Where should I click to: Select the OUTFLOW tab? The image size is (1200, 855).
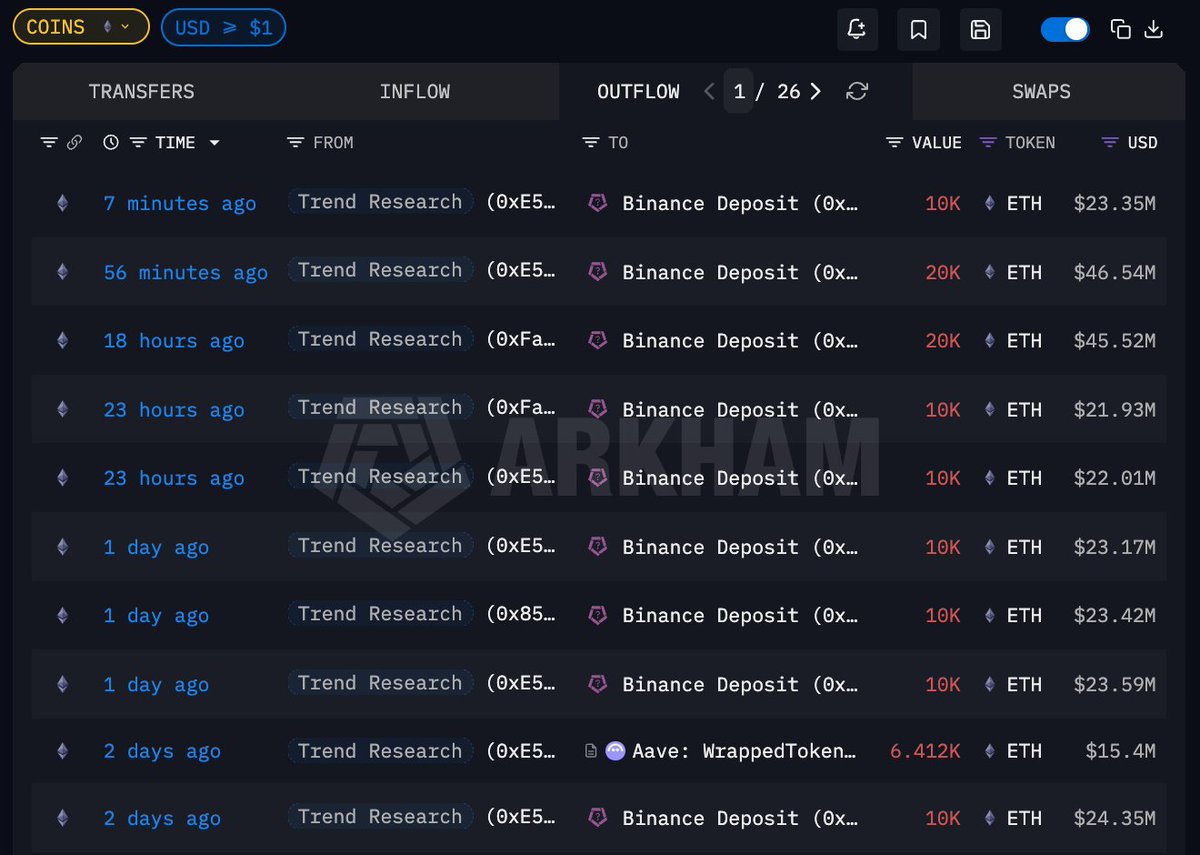pyautogui.click(x=638, y=92)
